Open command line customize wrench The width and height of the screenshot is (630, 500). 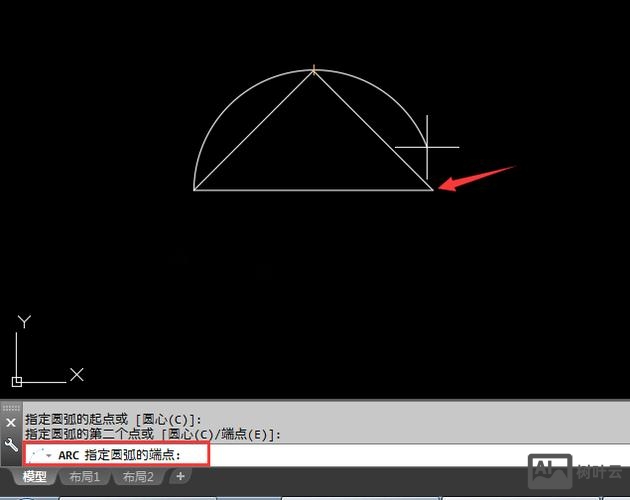click(11, 445)
